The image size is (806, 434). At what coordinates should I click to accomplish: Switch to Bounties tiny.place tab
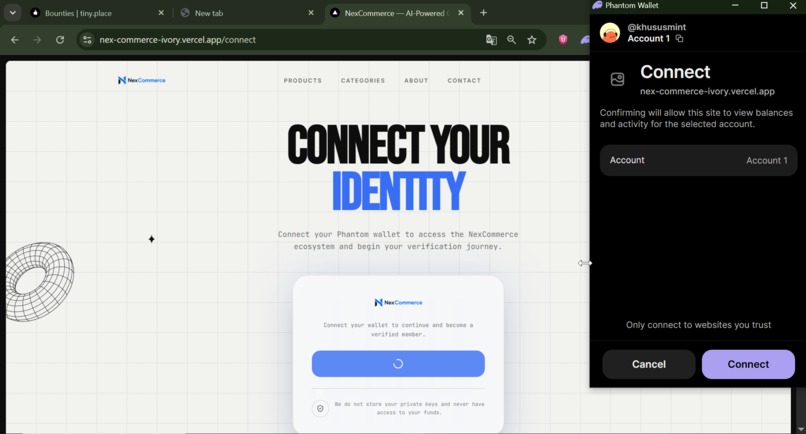click(98, 13)
